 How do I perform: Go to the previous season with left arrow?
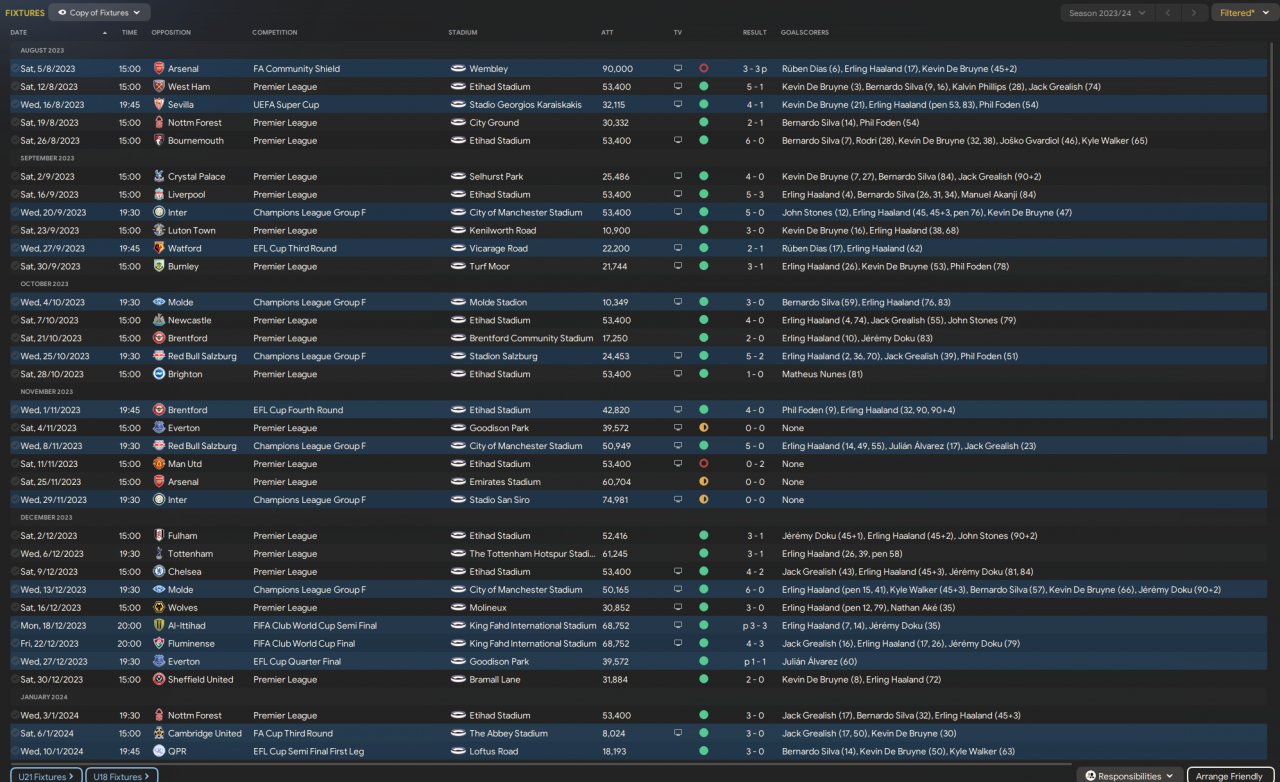[1169, 13]
